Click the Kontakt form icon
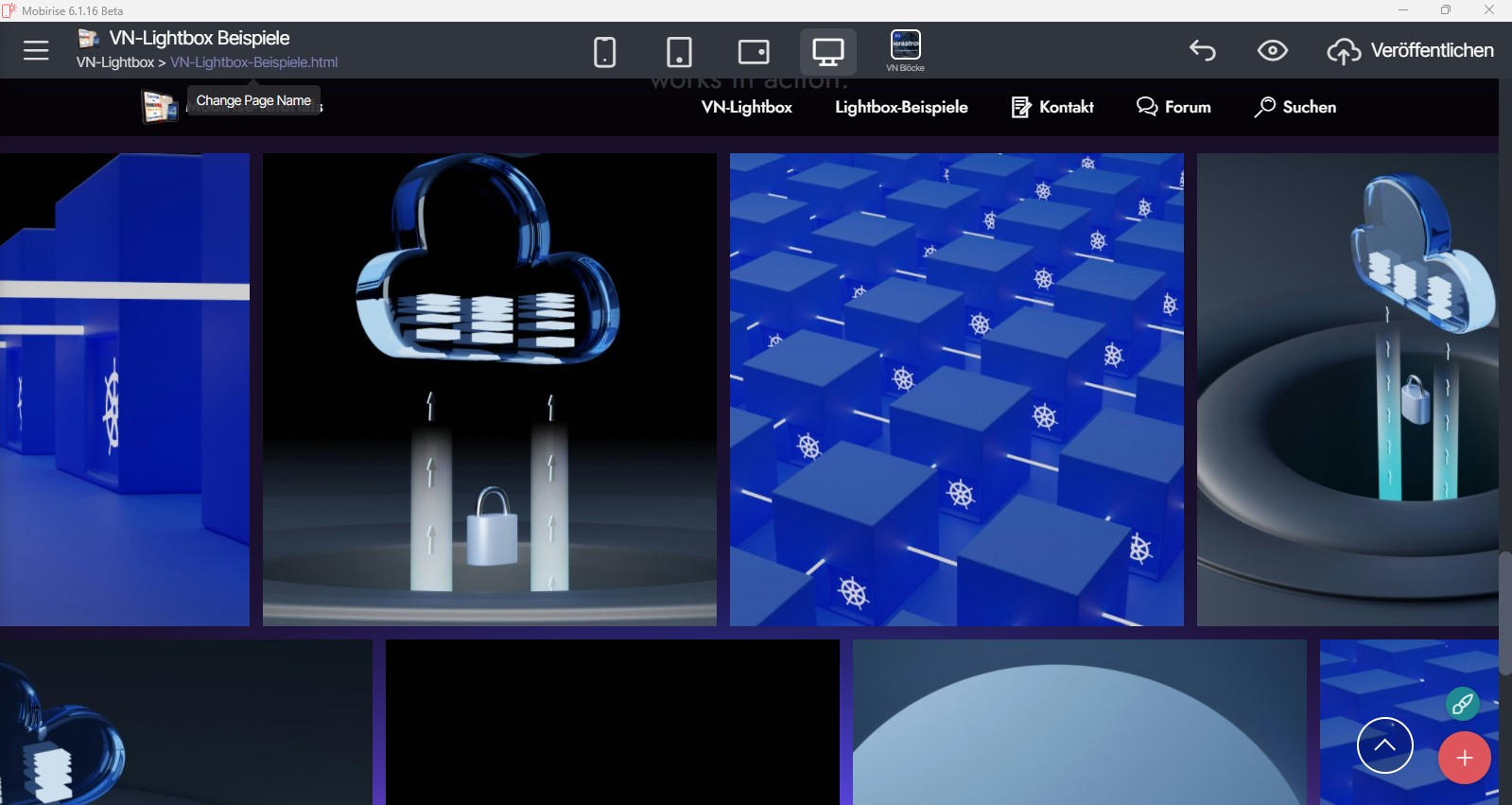 [1021, 107]
